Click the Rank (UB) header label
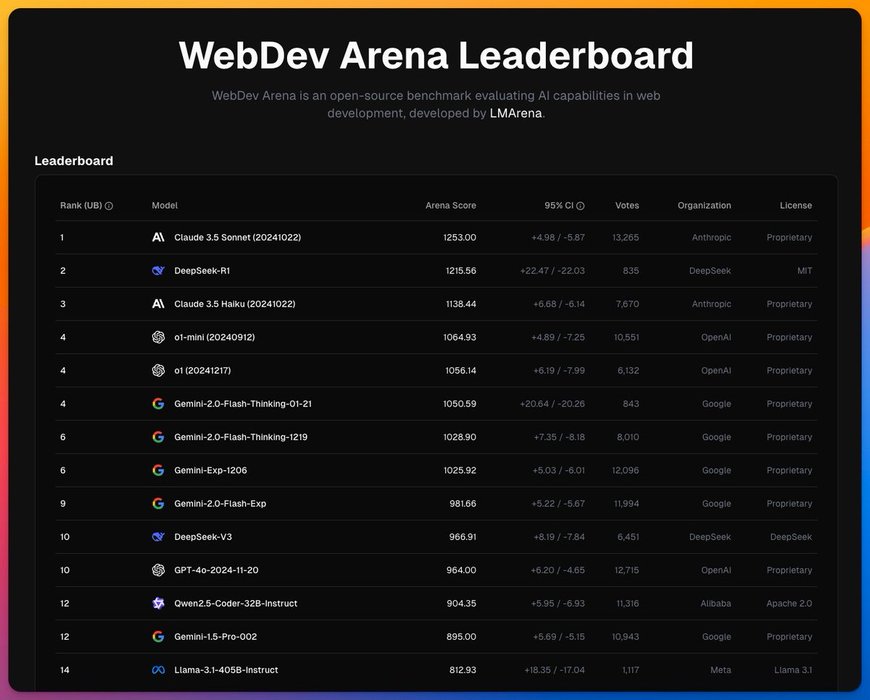870x700 pixels. click(x=81, y=205)
